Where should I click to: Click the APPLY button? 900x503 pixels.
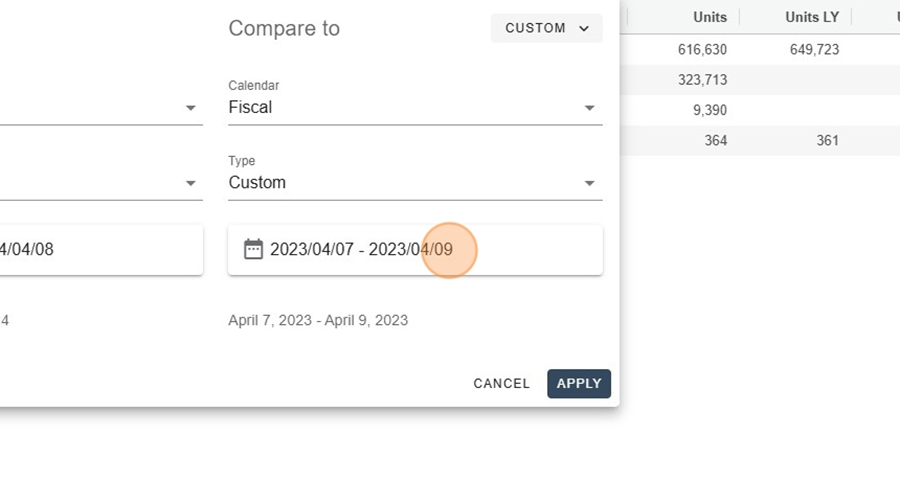[x=579, y=384]
